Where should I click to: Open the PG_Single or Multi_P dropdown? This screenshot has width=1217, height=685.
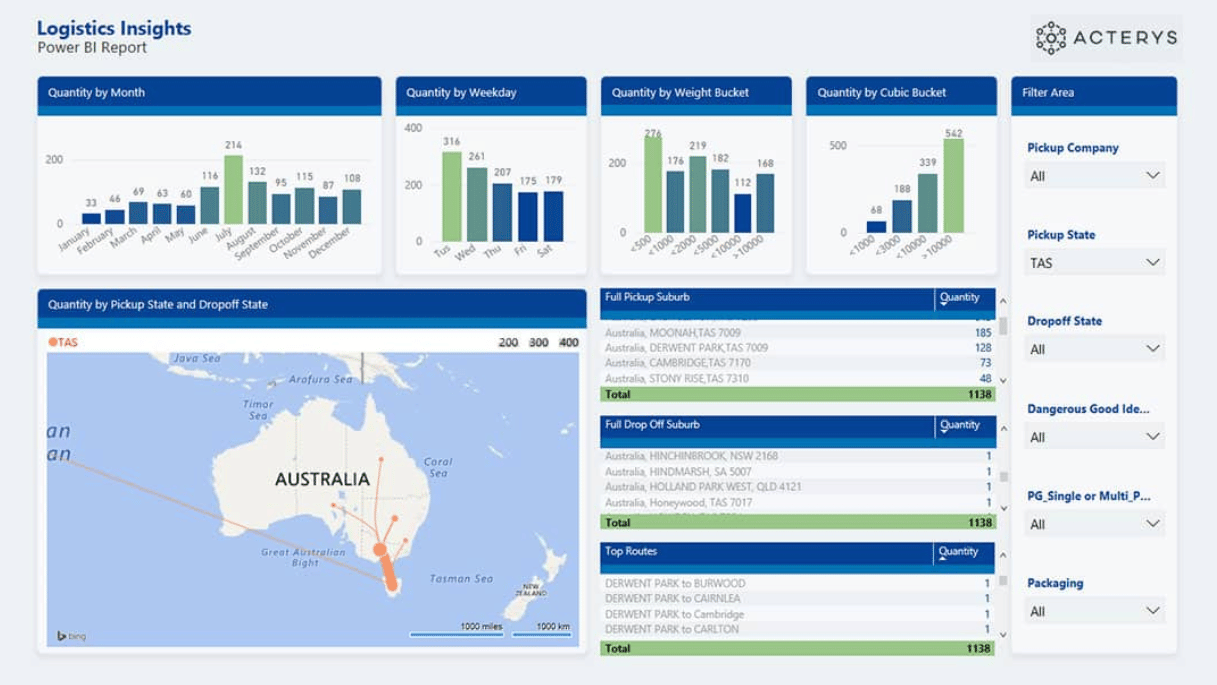point(1094,523)
